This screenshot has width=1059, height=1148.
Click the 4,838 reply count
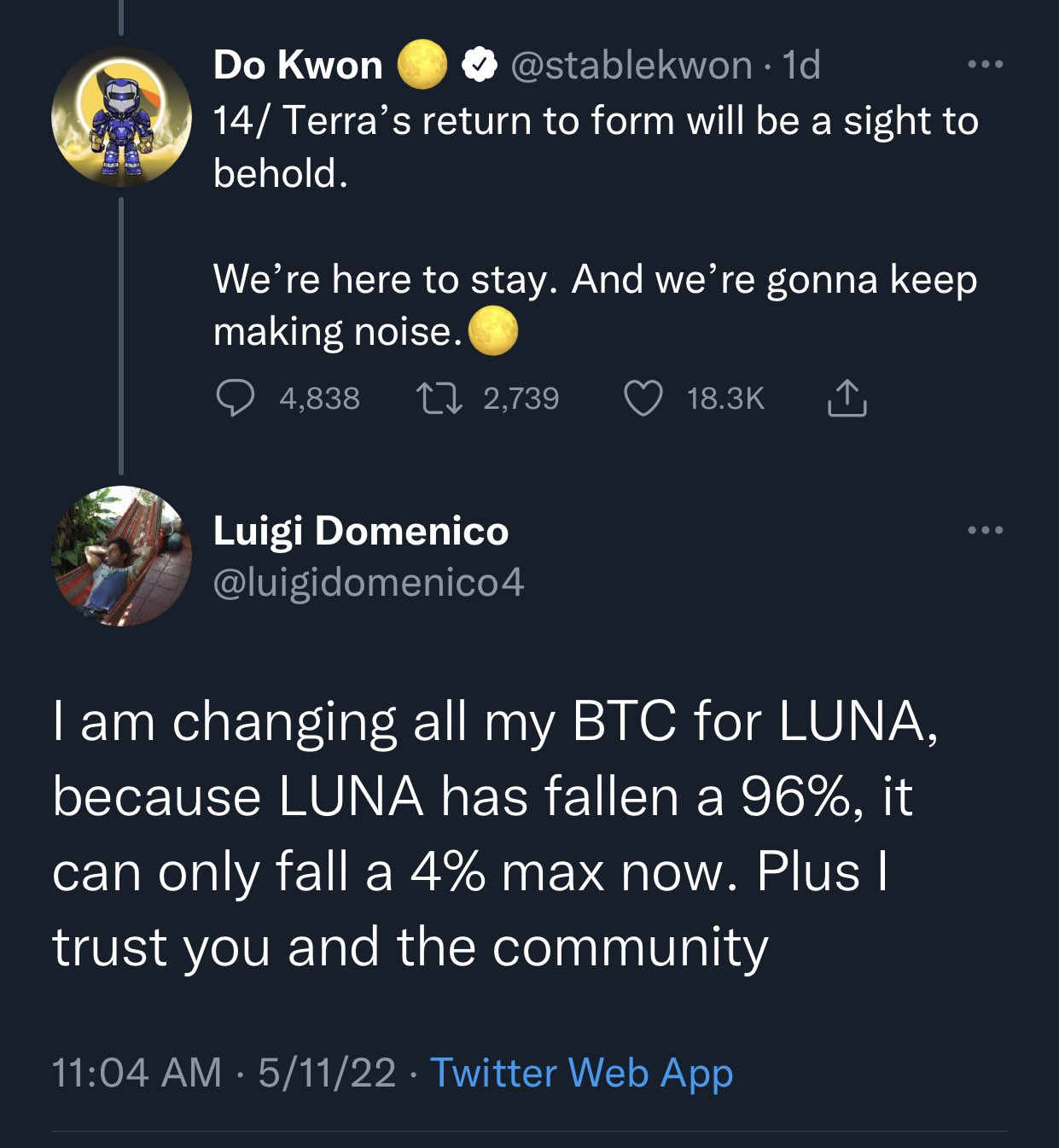point(319,399)
